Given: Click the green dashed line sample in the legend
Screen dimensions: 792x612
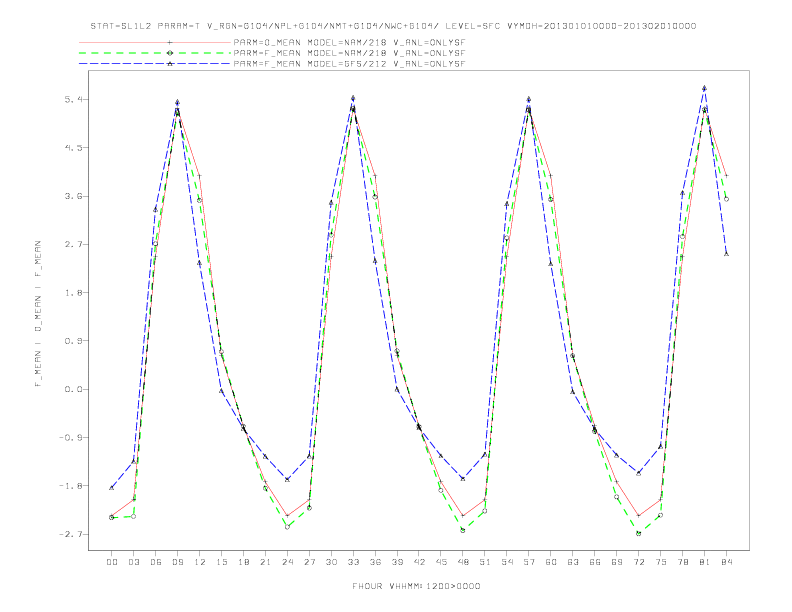Looking at the screenshot, I should [155, 53].
